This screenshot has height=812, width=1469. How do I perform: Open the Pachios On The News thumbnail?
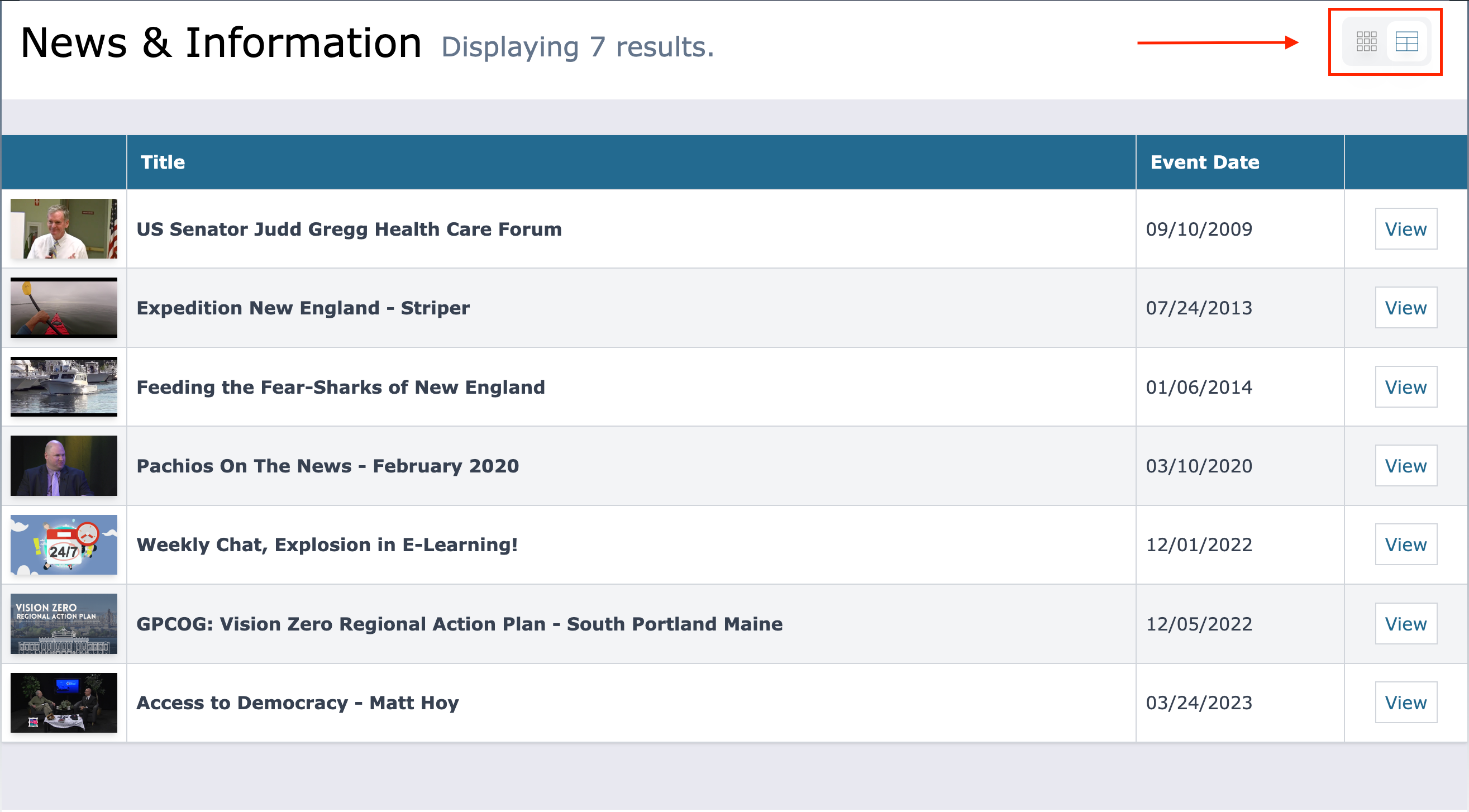point(64,466)
